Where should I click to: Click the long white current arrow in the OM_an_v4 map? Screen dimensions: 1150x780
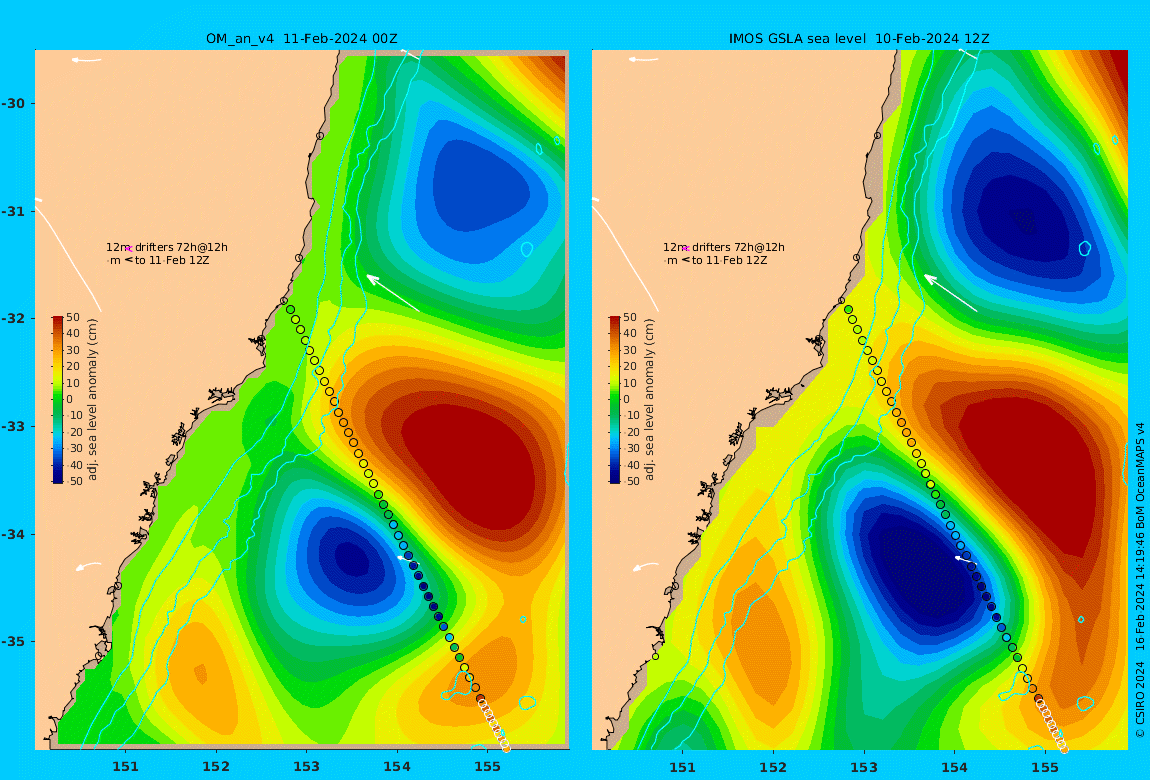(393, 293)
